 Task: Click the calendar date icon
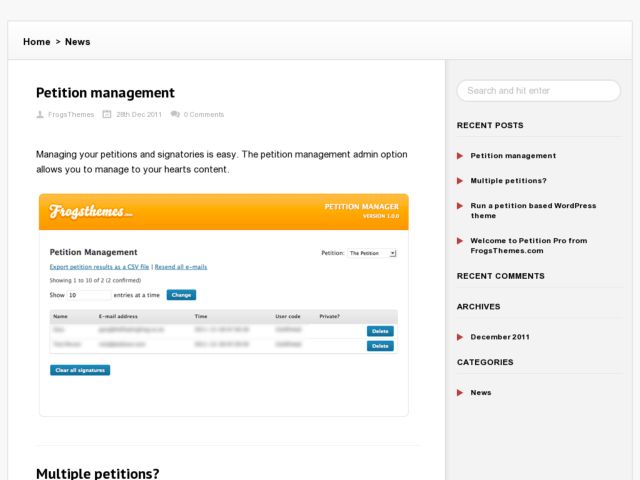107,114
